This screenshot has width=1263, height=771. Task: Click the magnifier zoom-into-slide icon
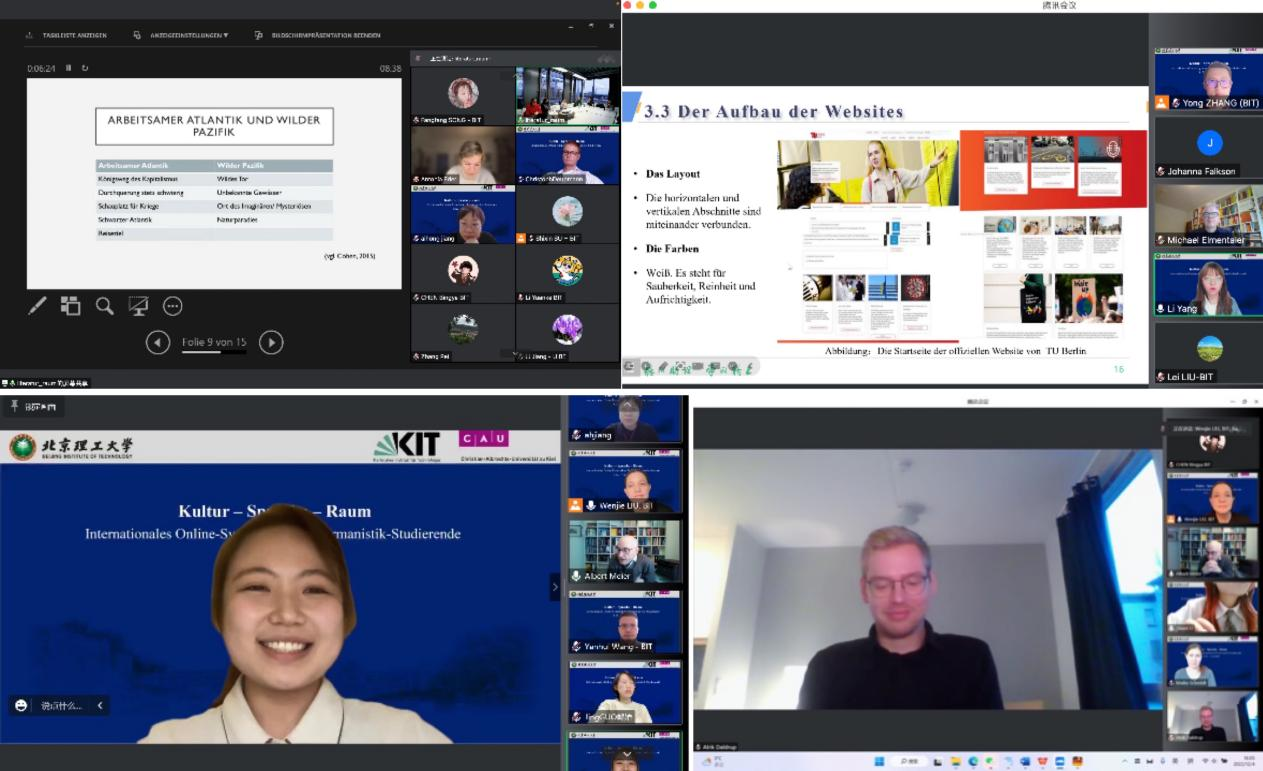(104, 306)
